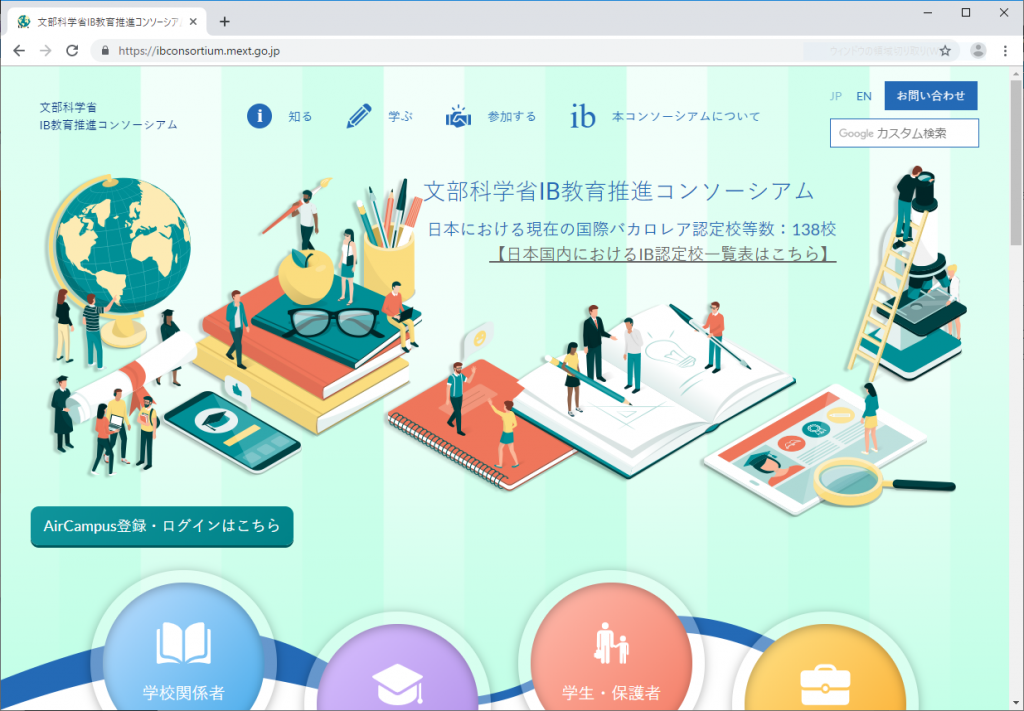The height and width of the screenshot is (711, 1024).
Task: Click the address bar URL ibconsortium.mext.go.jp
Action: click(x=199, y=51)
